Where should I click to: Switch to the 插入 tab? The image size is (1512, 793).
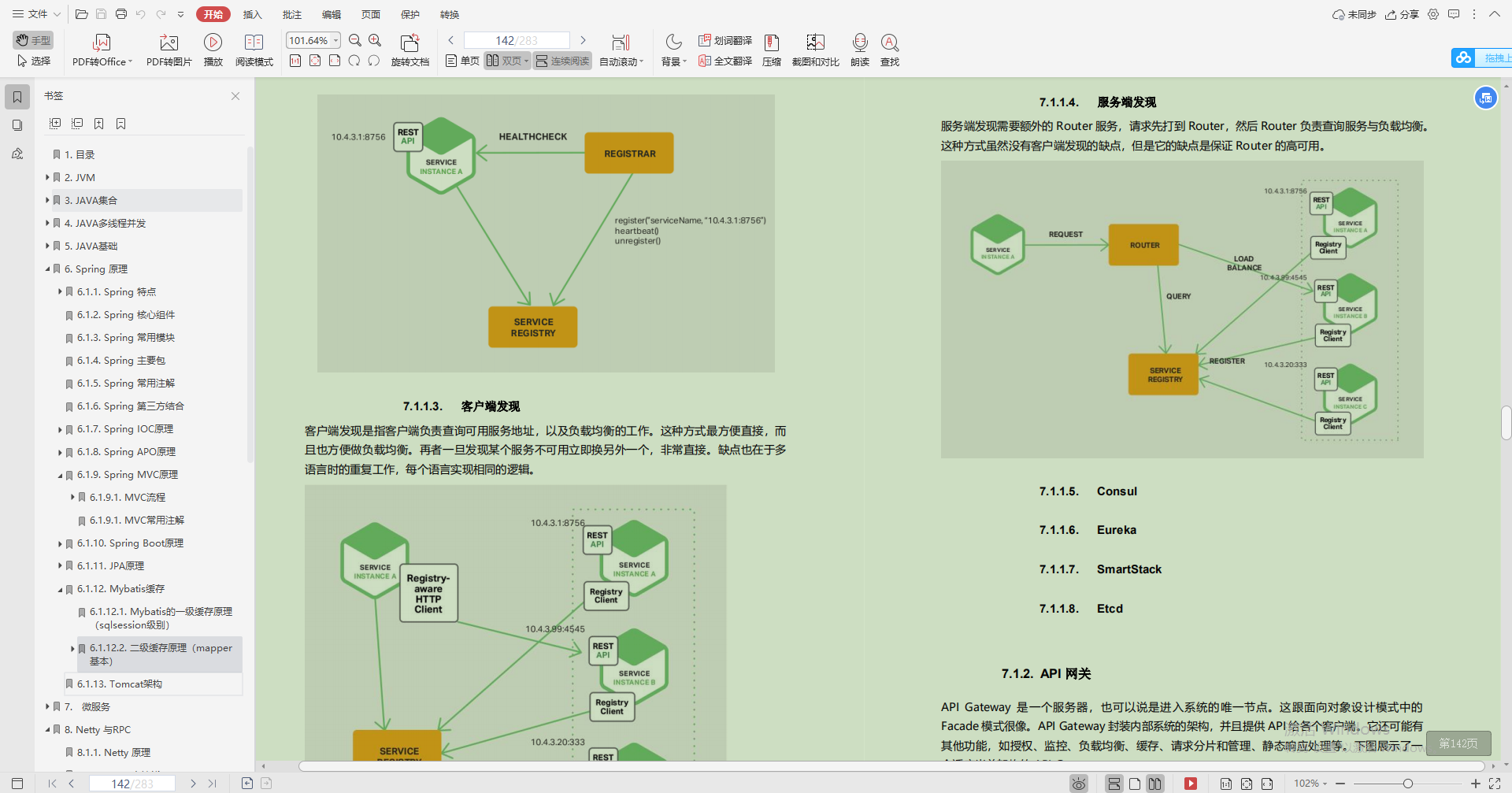(x=252, y=14)
